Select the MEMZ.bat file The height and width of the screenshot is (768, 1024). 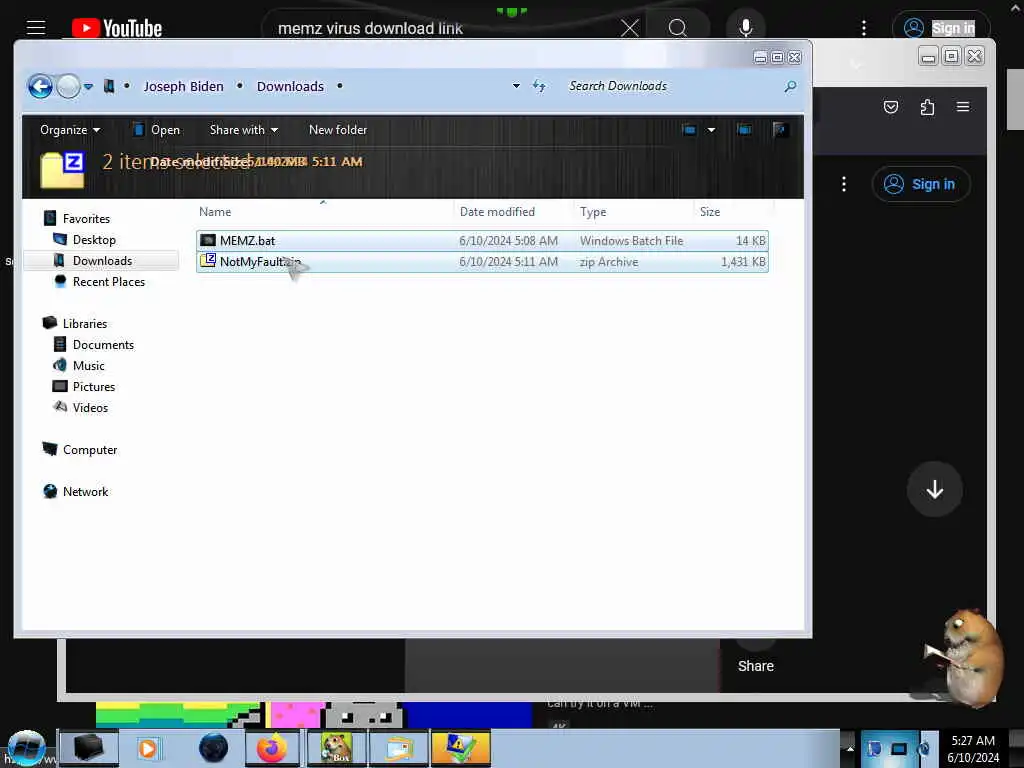point(482,240)
